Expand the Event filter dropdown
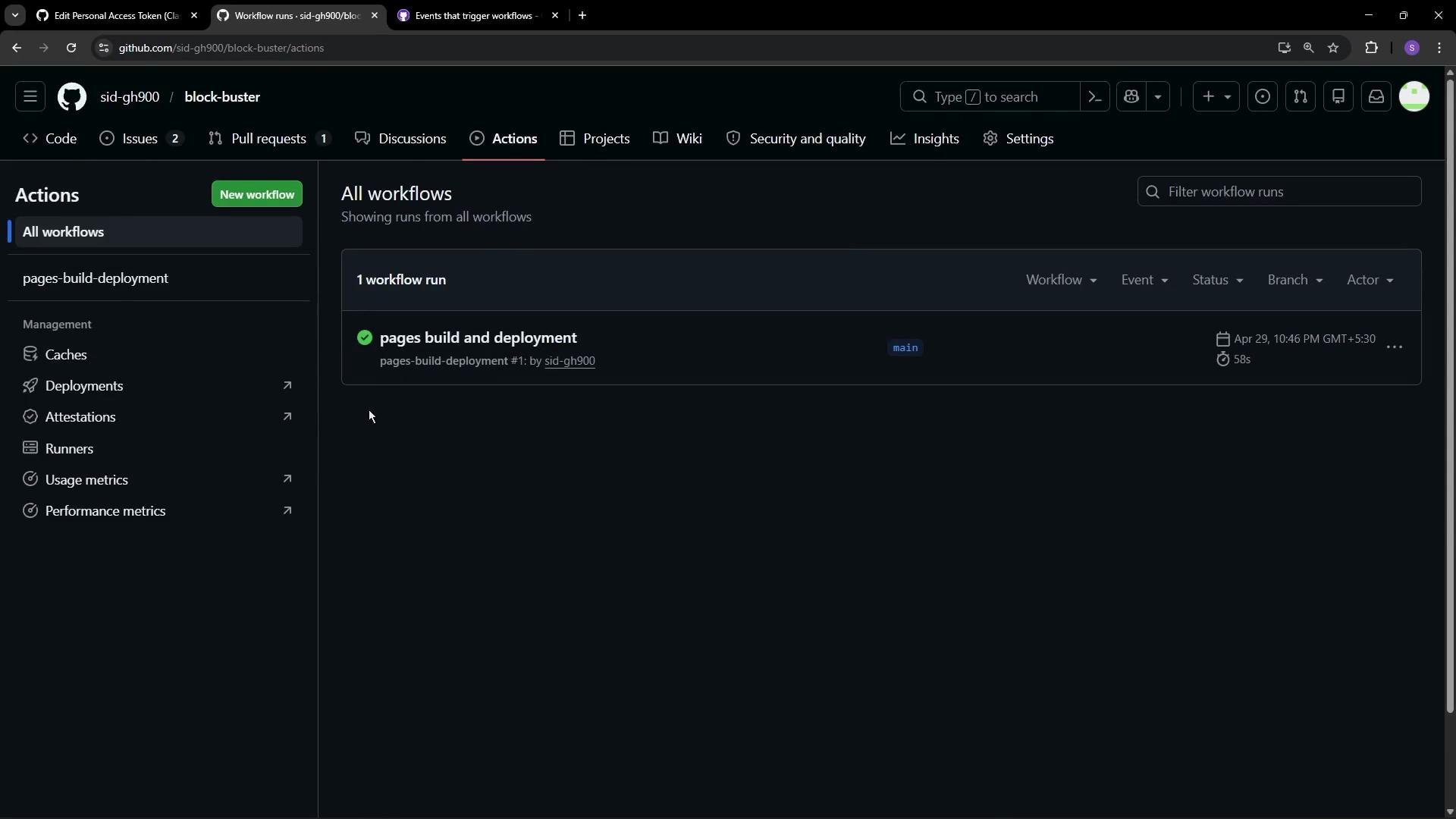Image resolution: width=1456 pixels, height=819 pixels. [x=1145, y=280]
